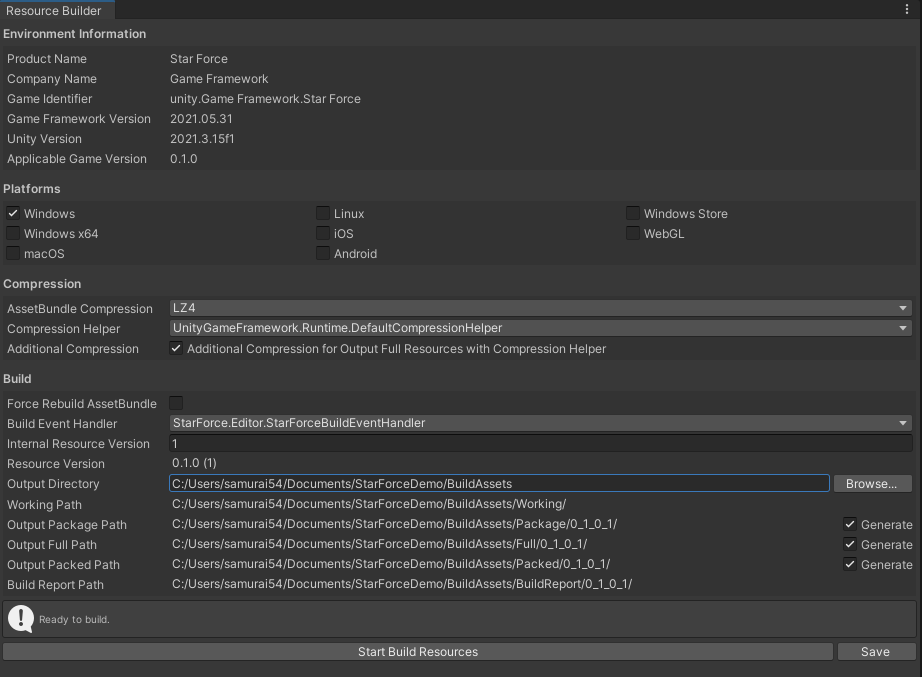Click the Output Directory input field

pos(500,483)
